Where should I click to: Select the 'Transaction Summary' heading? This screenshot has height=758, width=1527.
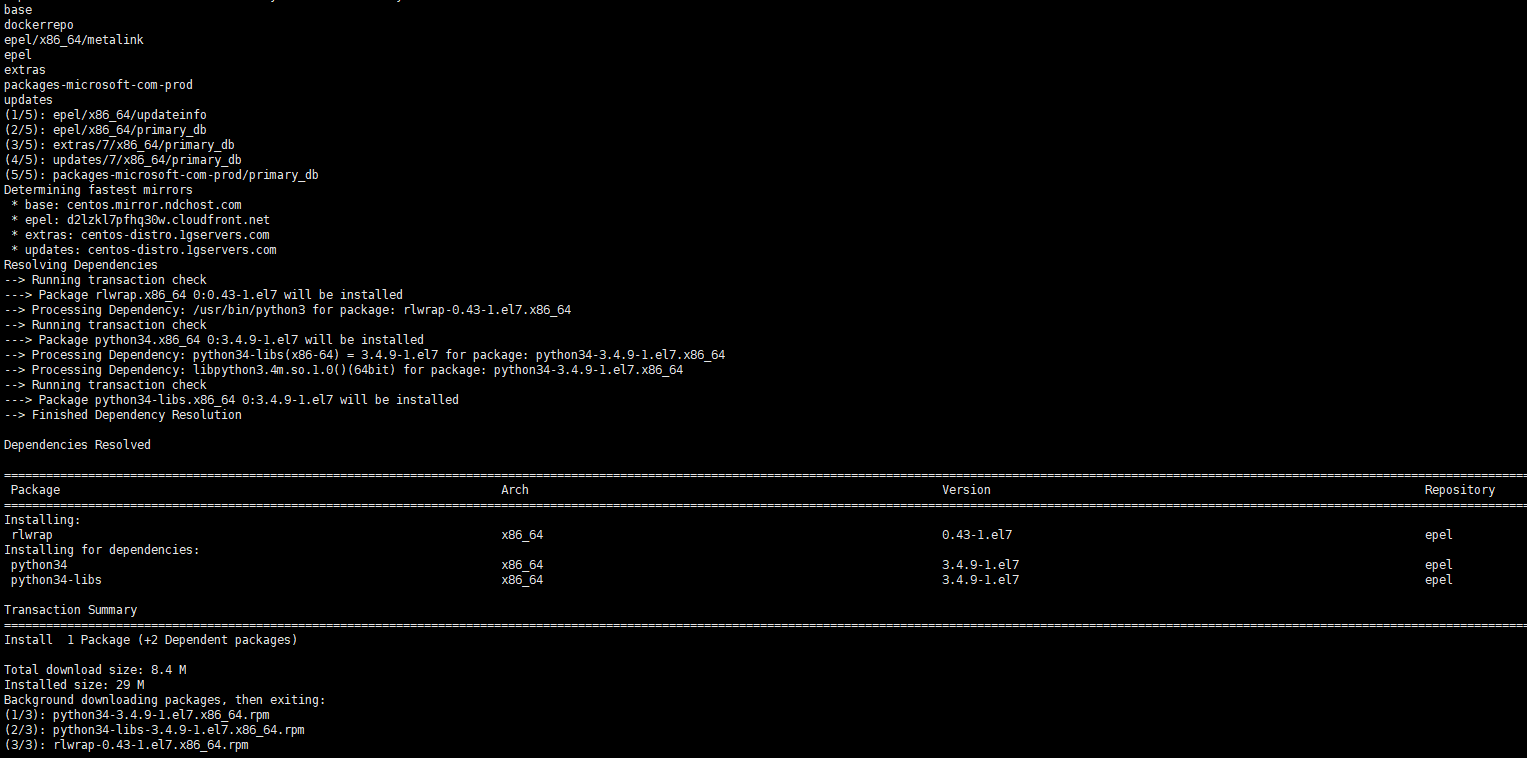point(70,610)
